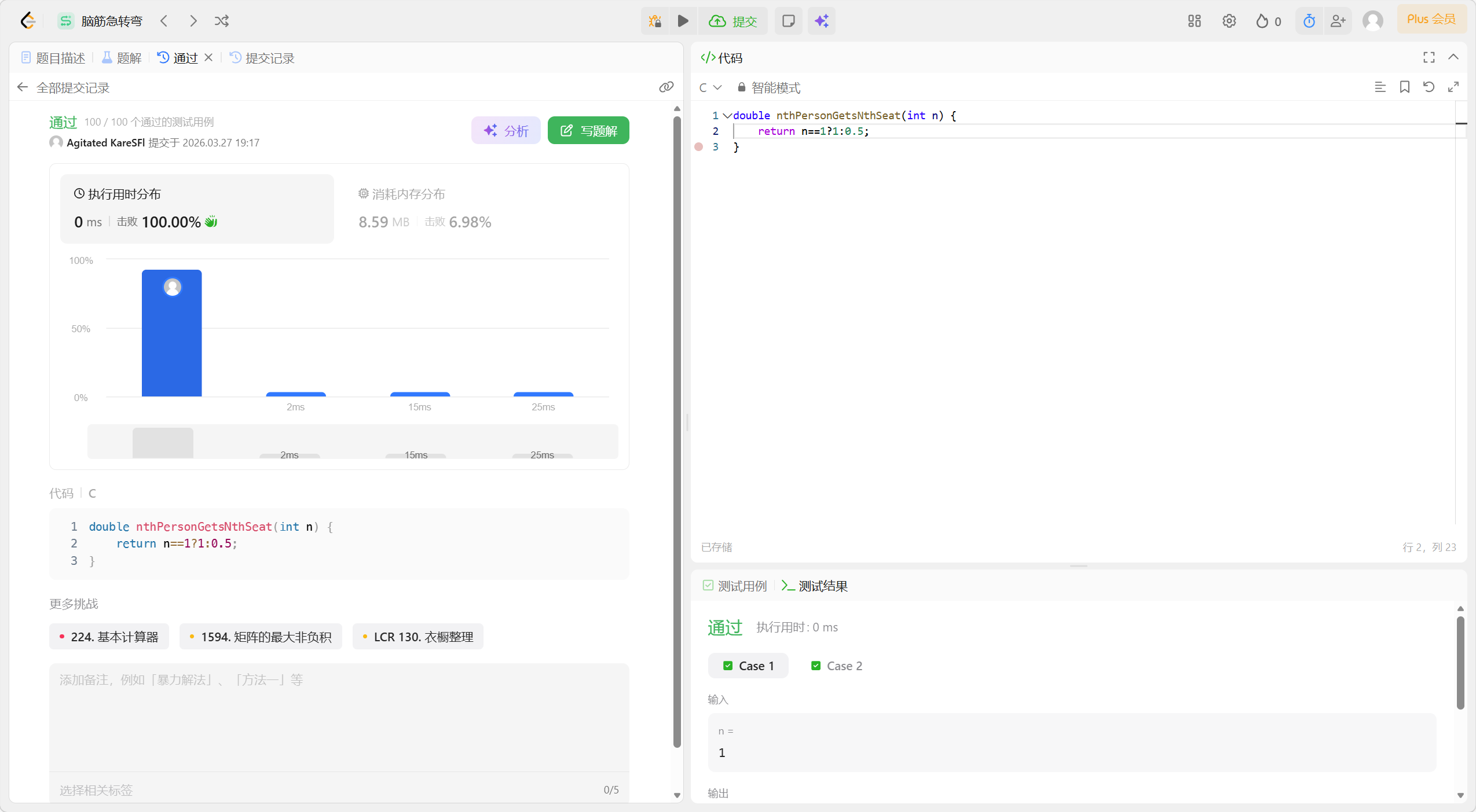The width and height of the screenshot is (1476, 812).
Task: Toggle the breakpoint on line 3
Action: tap(699, 147)
